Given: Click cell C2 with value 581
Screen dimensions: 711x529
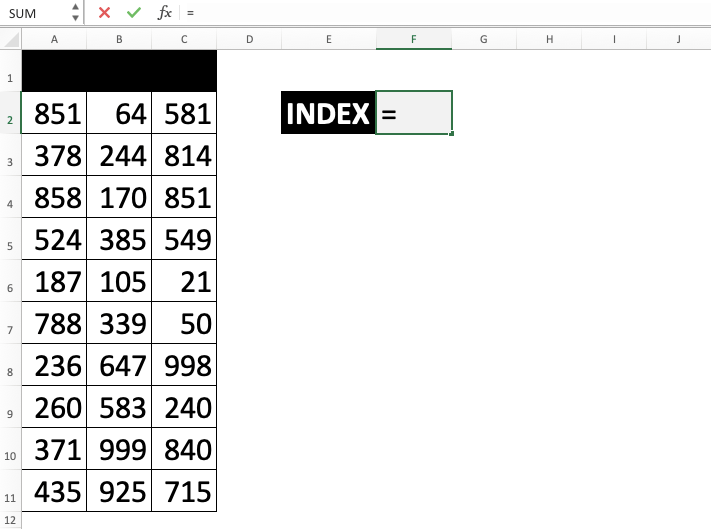Looking at the screenshot, I should click(184, 113).
